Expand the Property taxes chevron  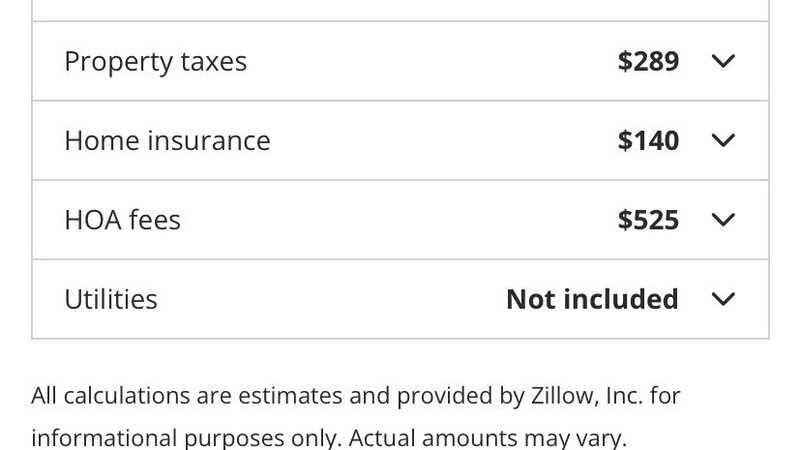tap(723, 61)
